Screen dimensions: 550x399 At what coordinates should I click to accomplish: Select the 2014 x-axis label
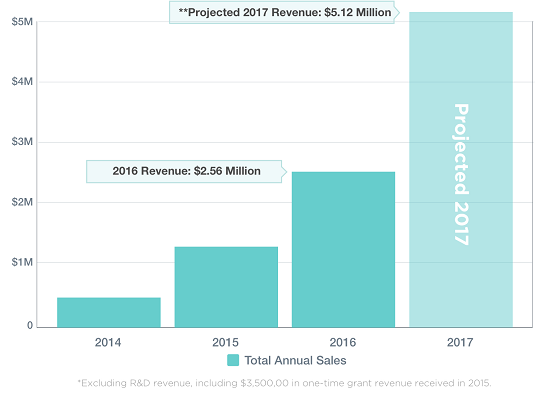tap(108, 342)
